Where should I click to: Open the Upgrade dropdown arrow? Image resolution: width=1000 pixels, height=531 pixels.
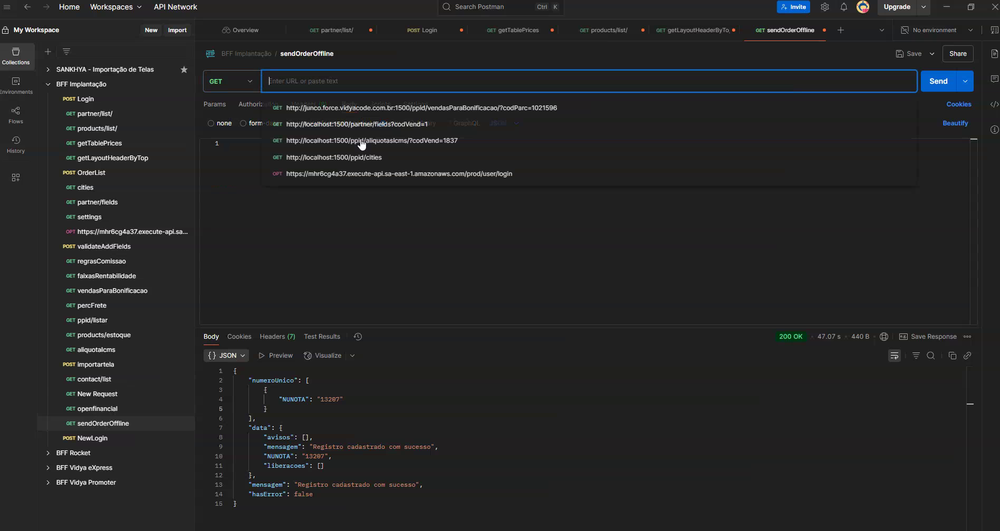coord(923,7)
